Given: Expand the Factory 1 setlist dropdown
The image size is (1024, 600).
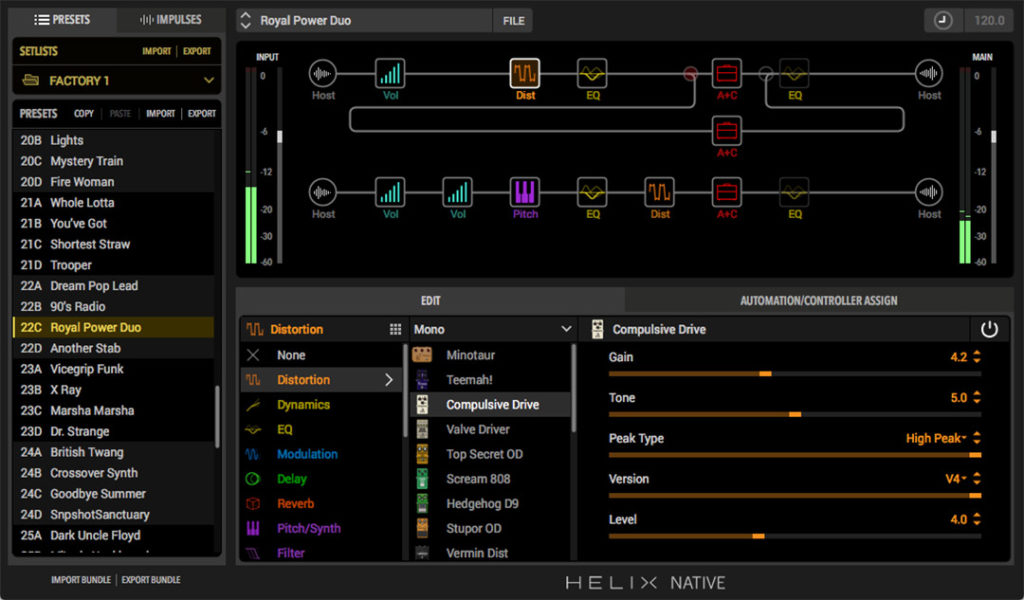Looking at the screenshot, I should coord(209,80).
